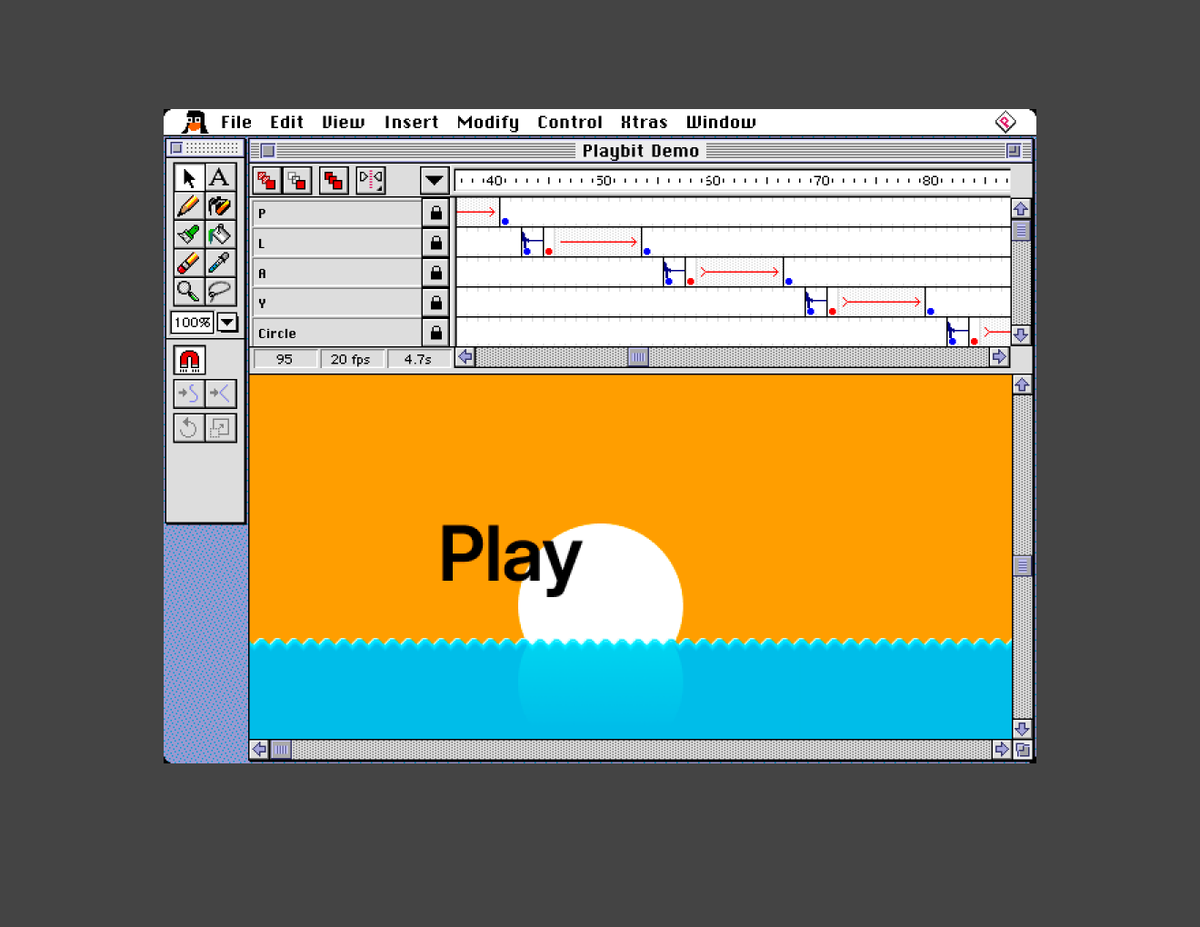
Task: Select the Lasso tool
Action: [x=220, y=291]
